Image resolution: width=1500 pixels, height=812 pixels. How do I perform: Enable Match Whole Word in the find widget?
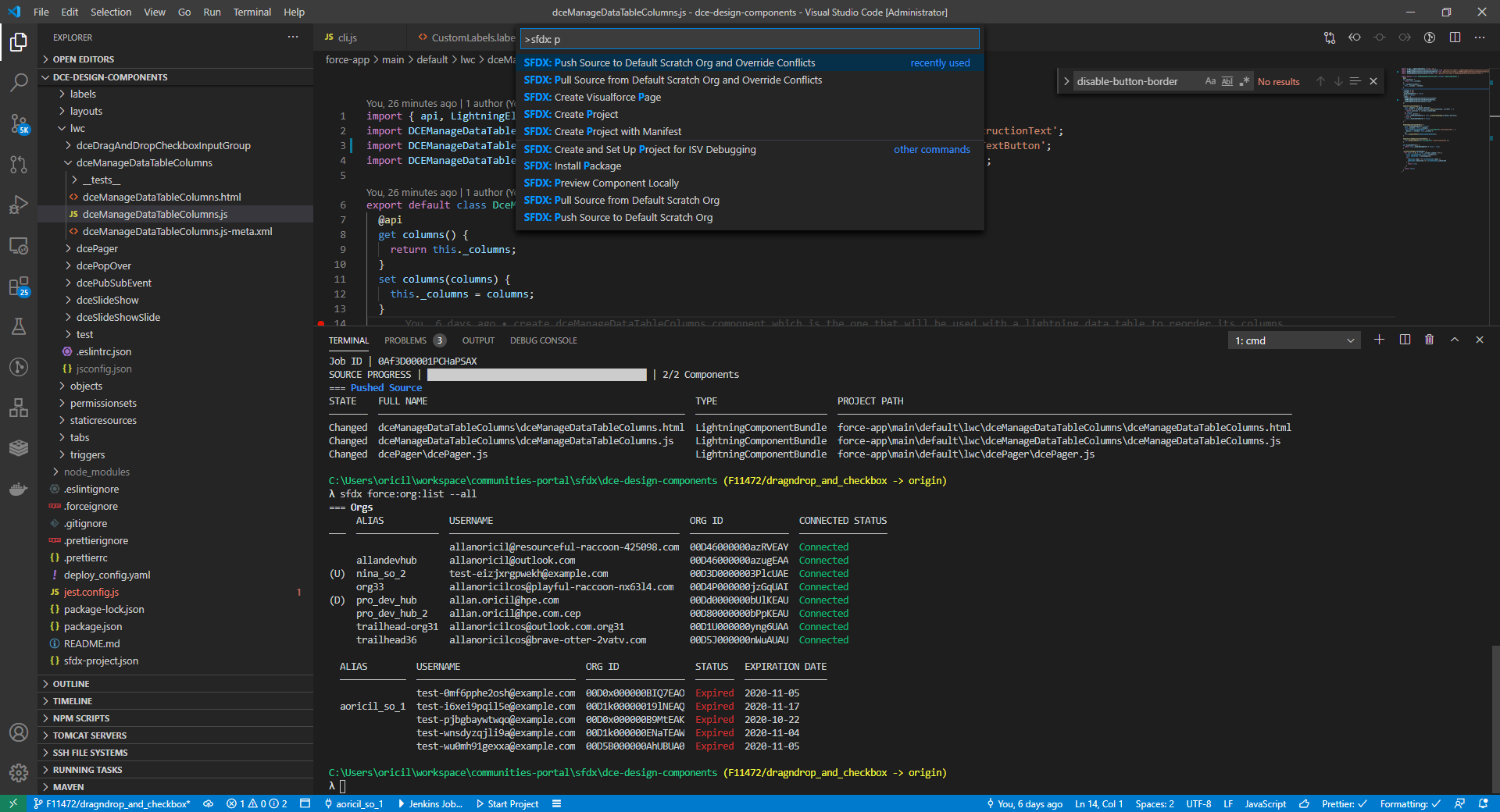[1227, 81]
